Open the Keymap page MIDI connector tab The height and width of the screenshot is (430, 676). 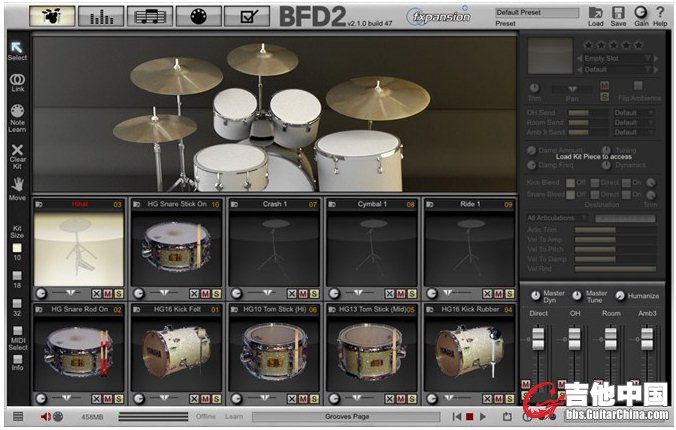[x=199, y=16]
